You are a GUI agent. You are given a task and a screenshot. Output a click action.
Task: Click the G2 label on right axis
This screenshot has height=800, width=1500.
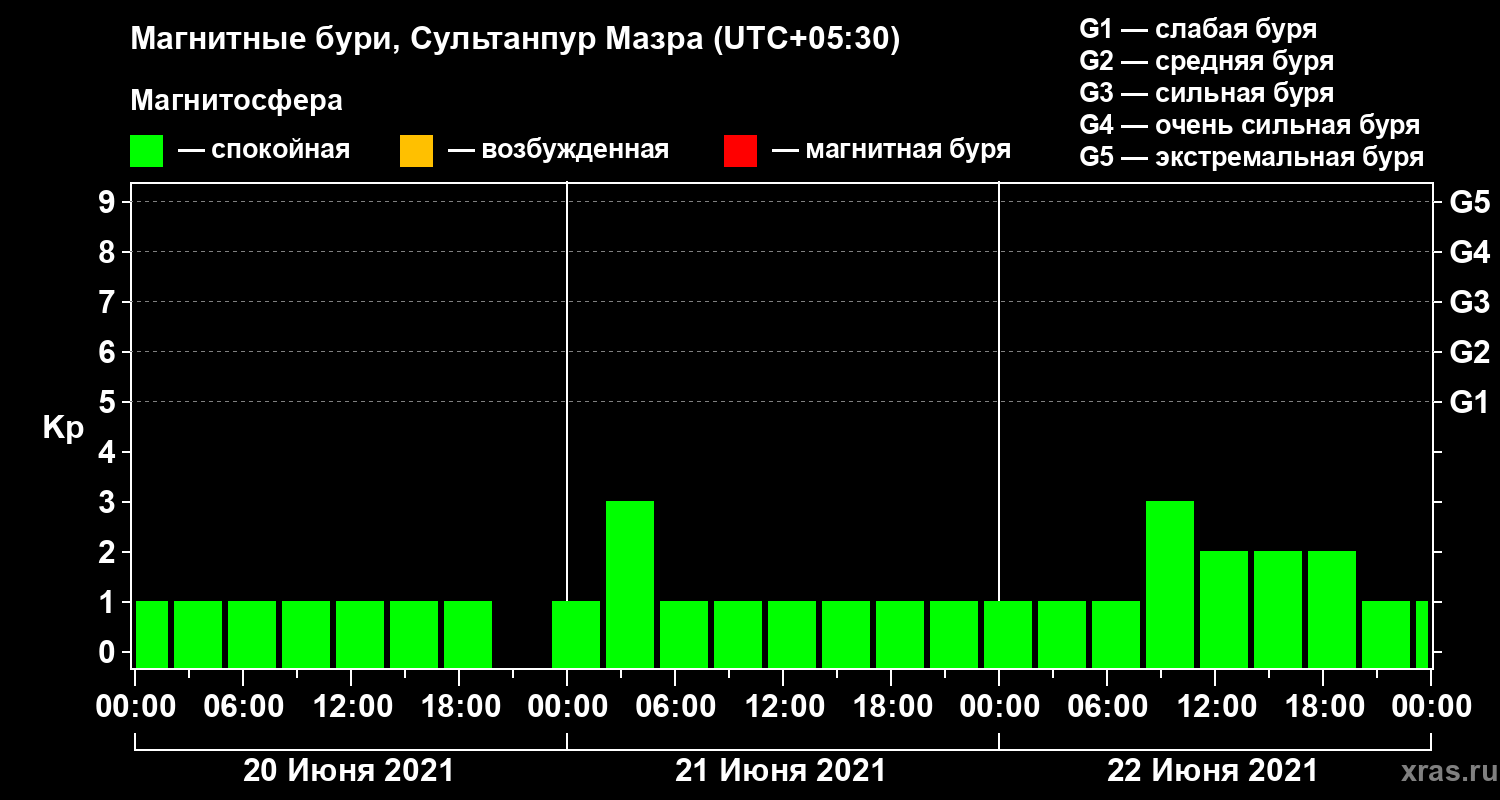click(x=1470, y=352)
